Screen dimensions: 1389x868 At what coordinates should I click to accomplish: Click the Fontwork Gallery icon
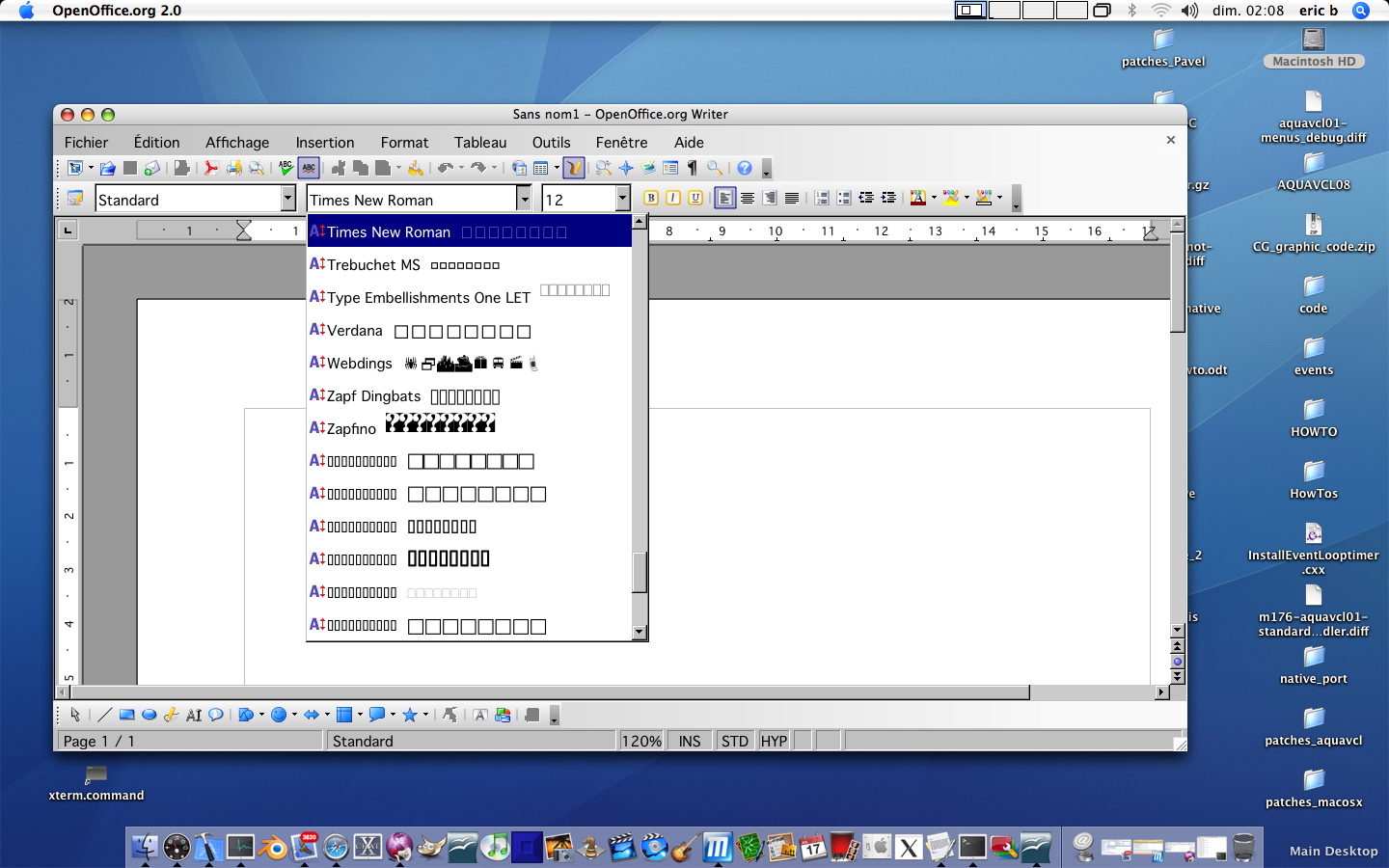tap(479, 715)
